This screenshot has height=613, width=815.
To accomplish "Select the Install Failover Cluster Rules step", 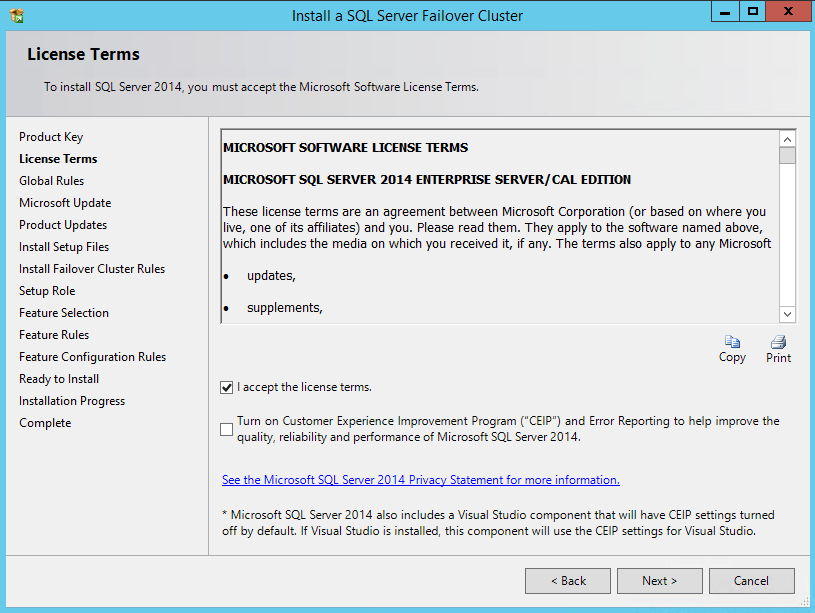I will click(x=92, y=269).
